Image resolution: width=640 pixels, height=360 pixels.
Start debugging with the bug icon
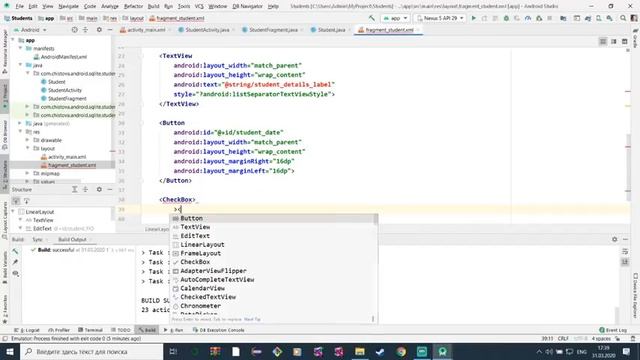point(506,18)
